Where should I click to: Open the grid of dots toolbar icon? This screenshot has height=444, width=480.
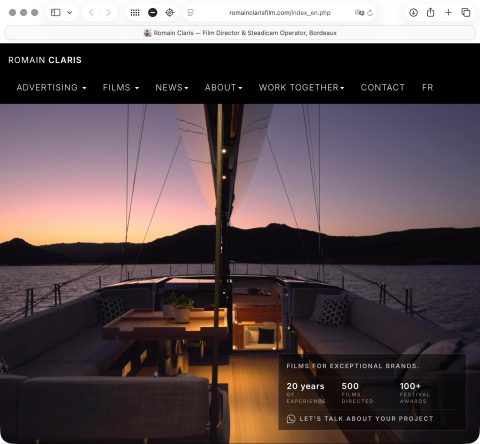coord(135,13)
